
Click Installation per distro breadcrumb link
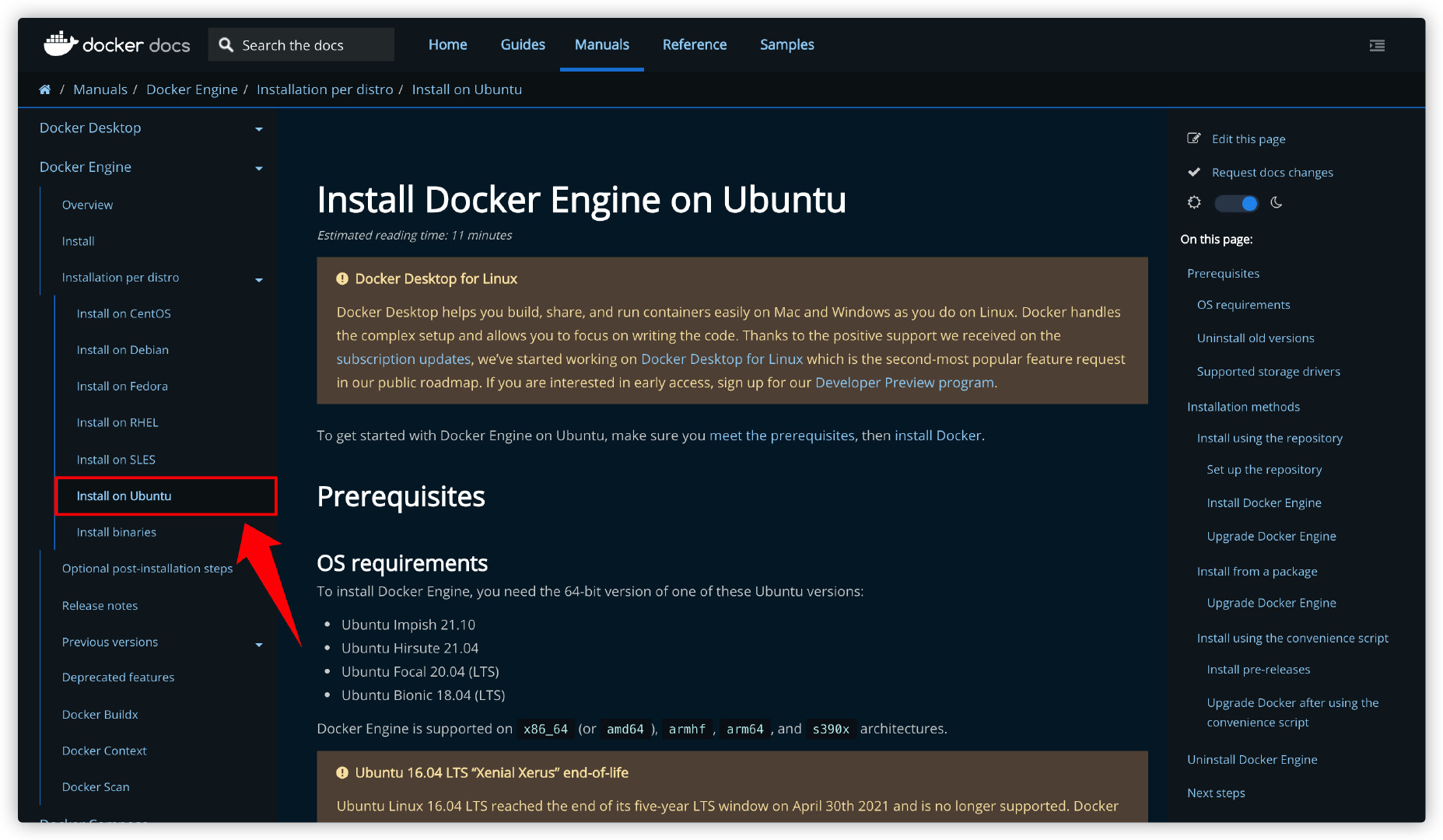[x=325, y=89]
